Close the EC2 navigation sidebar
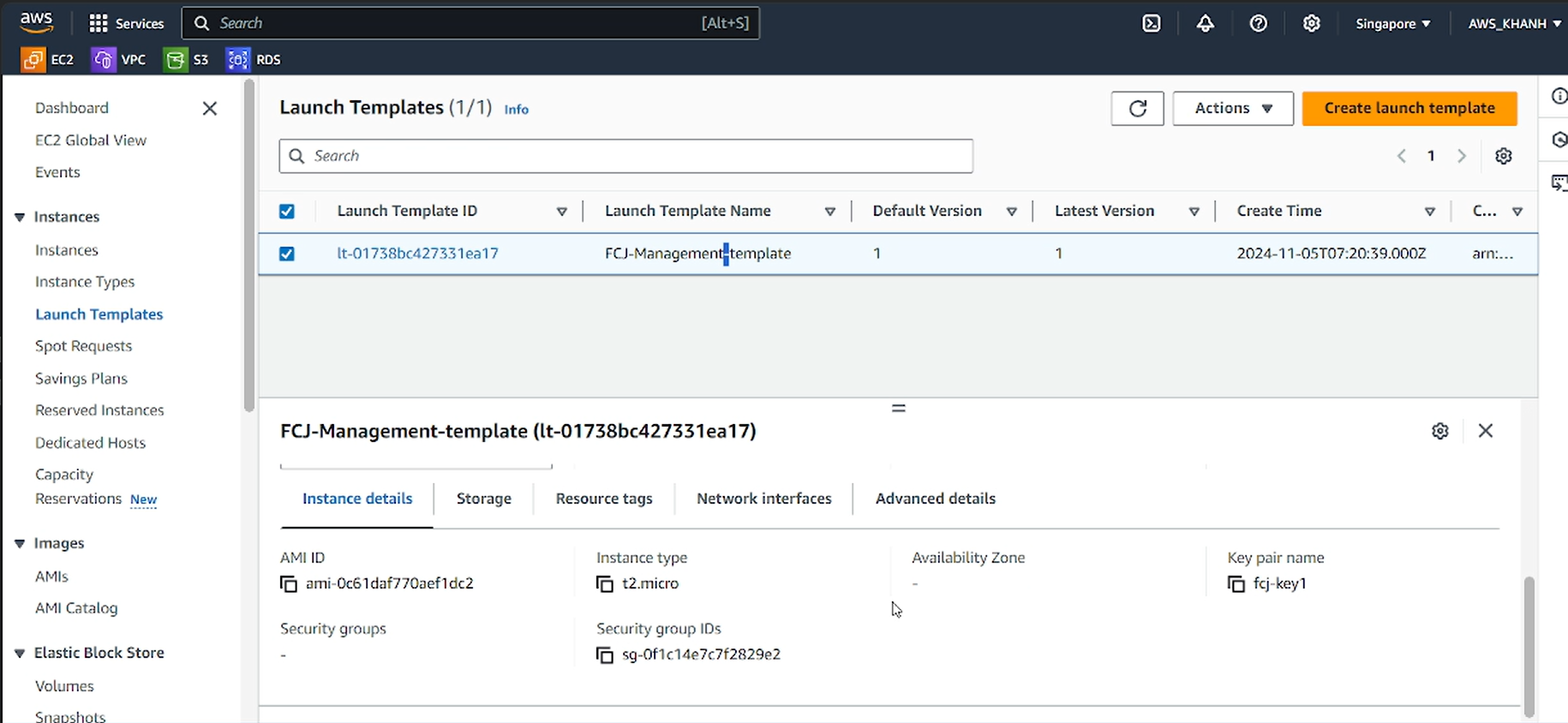The width and height of the screenshot is (1568, 723). [209, 108]
